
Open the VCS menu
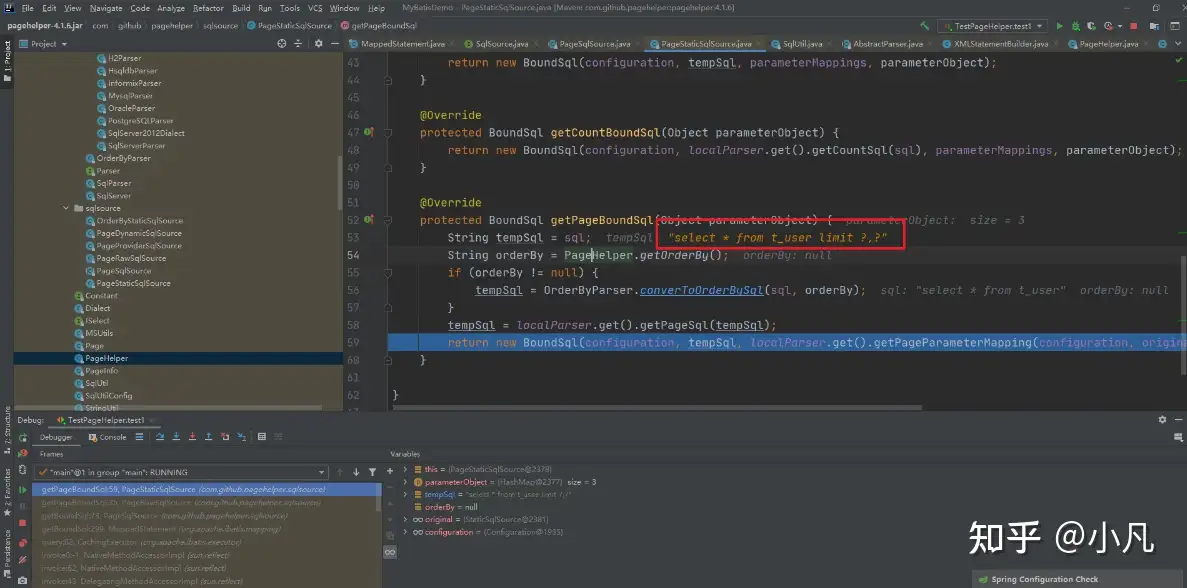point(315,8)
